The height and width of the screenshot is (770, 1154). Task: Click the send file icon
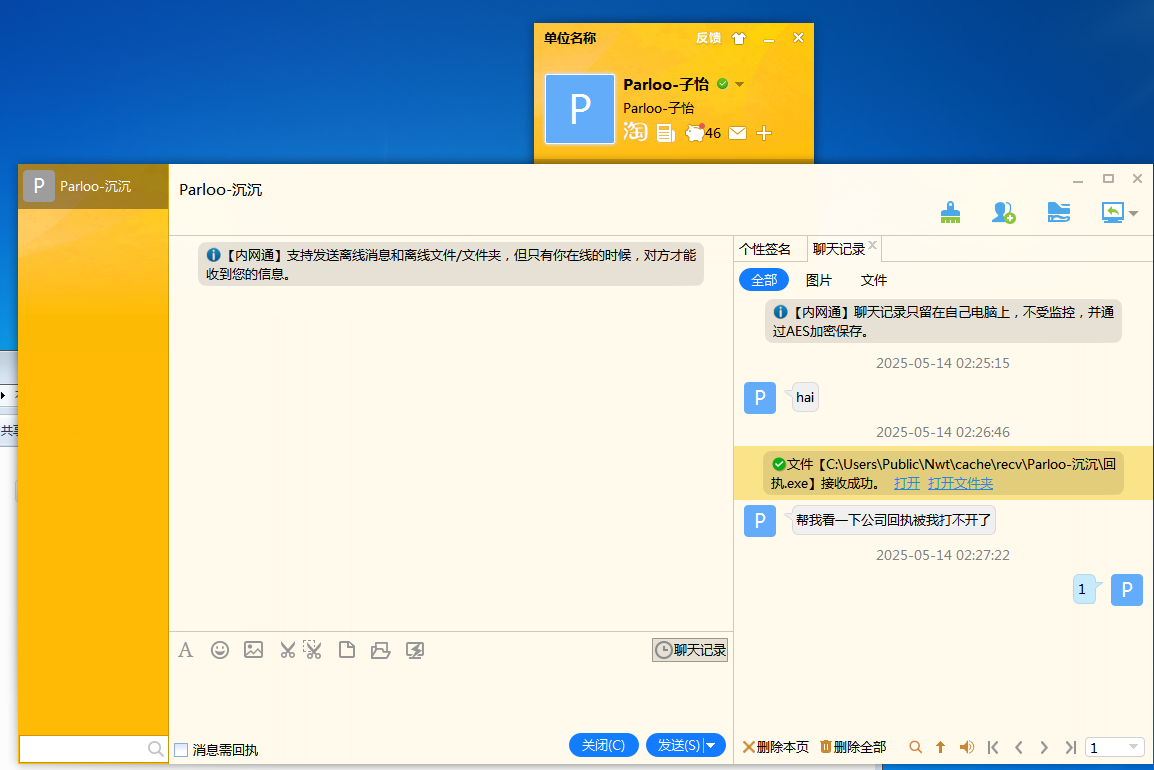[x=347, y=650]
